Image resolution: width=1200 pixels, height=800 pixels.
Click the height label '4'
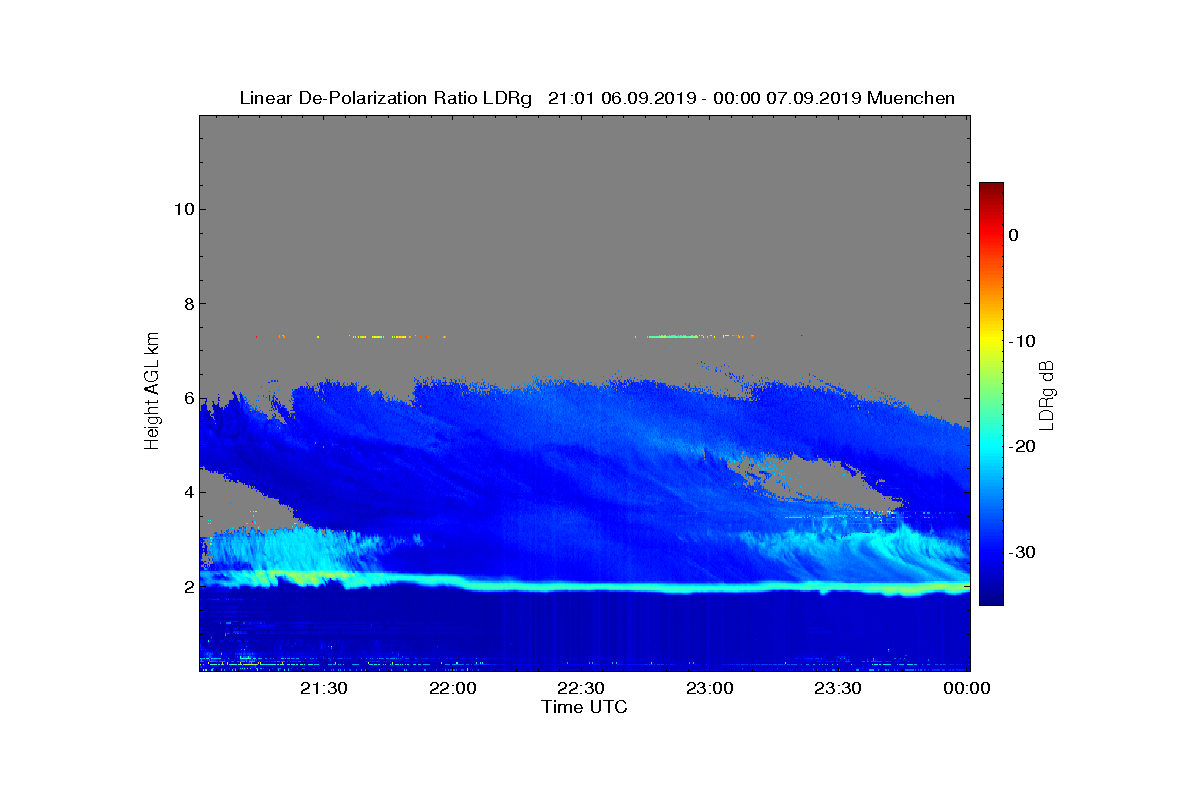point(187,492)
